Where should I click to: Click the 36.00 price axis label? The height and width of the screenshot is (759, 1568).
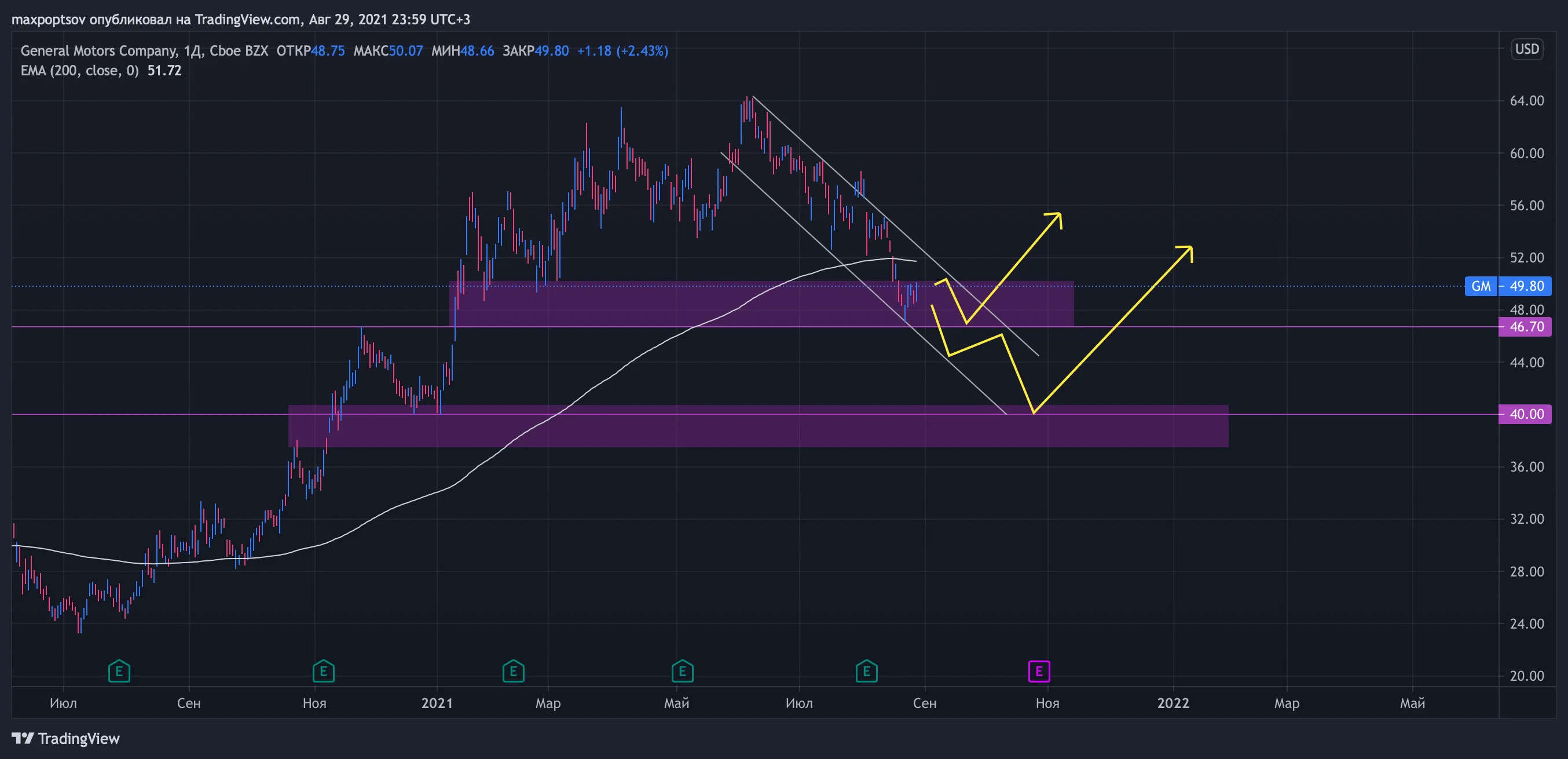[1527, 466]
